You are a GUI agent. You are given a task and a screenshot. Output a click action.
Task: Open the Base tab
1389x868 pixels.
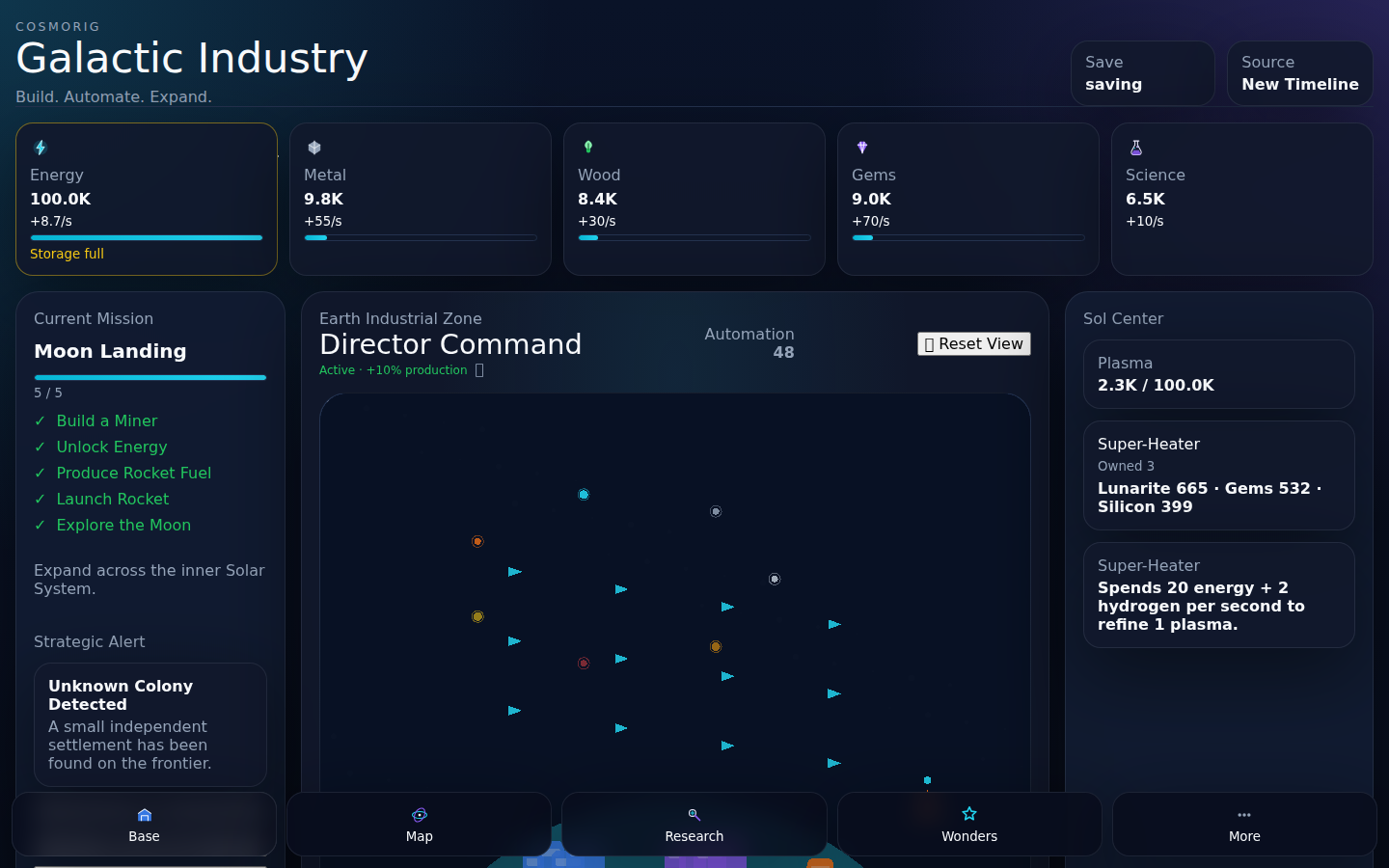click(x=145, y=825)
